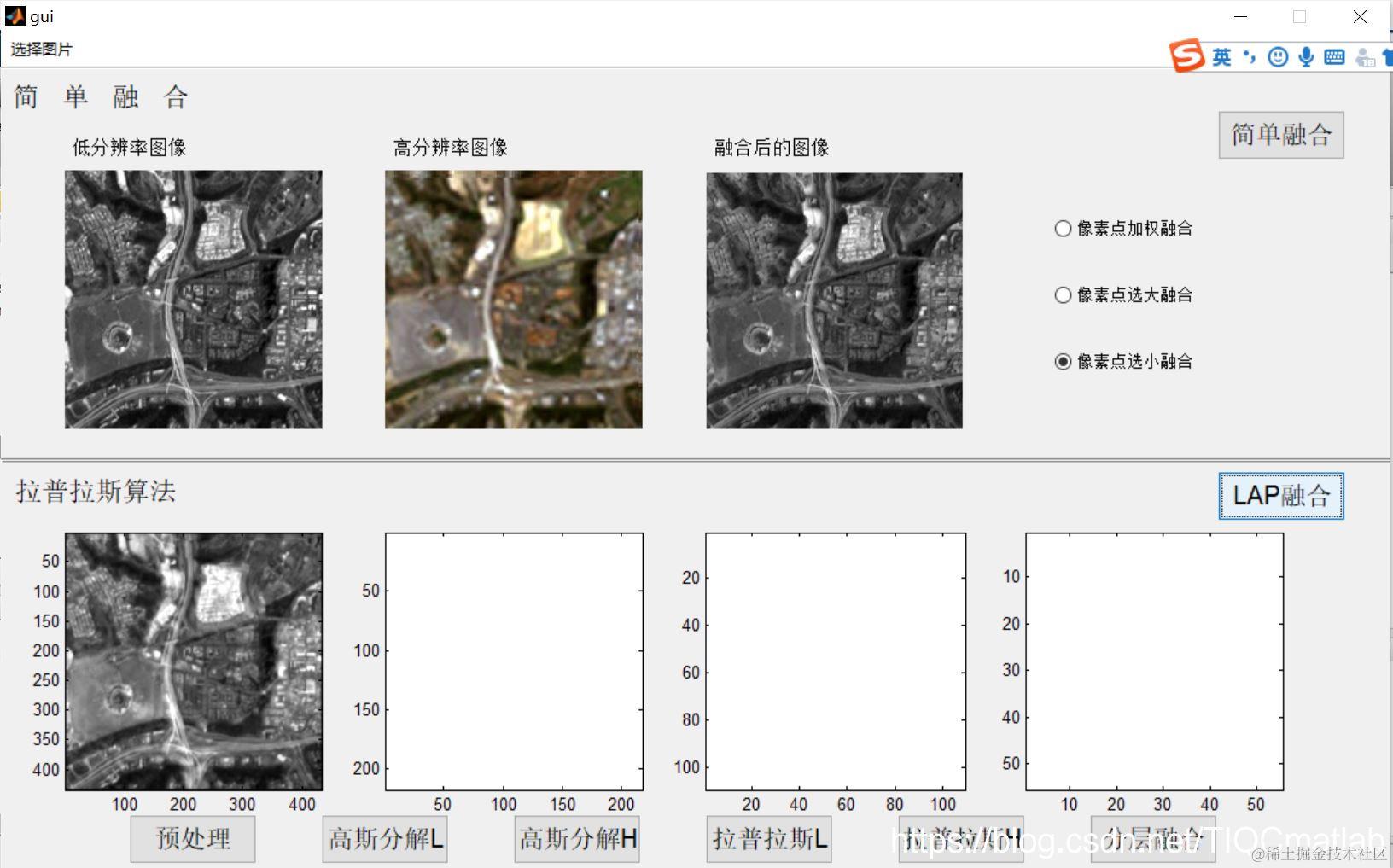Image resolution: width=1393 pixels, height=868 pixels.
Task: Click the 高斯分解H button
Action: point(577,839)
